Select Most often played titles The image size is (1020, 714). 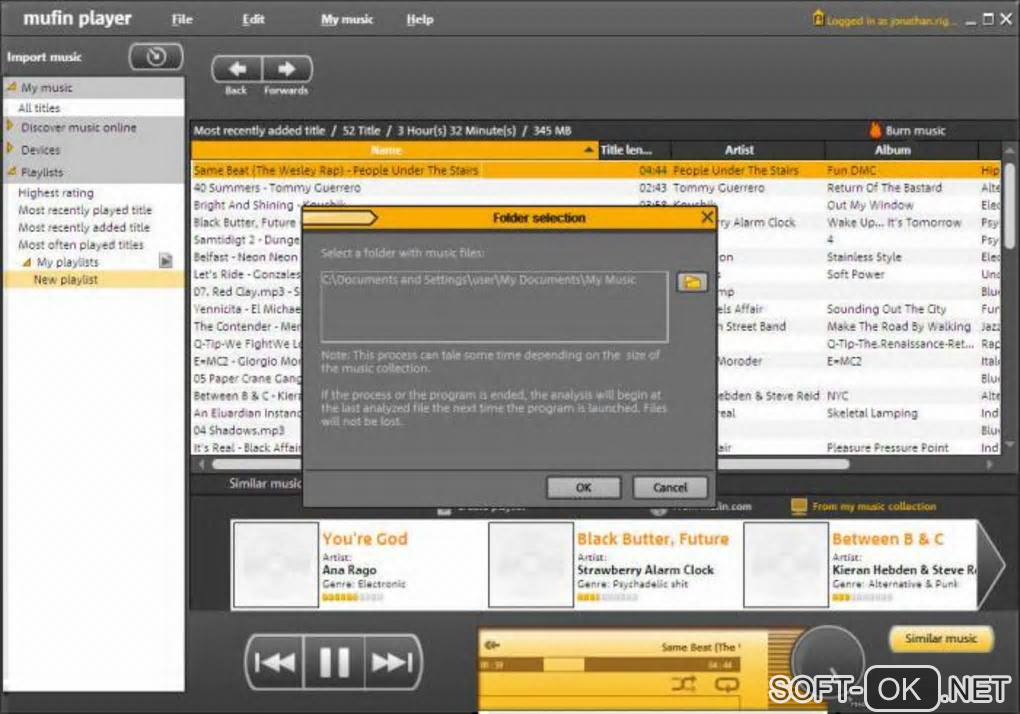click(x=81, y=245)
